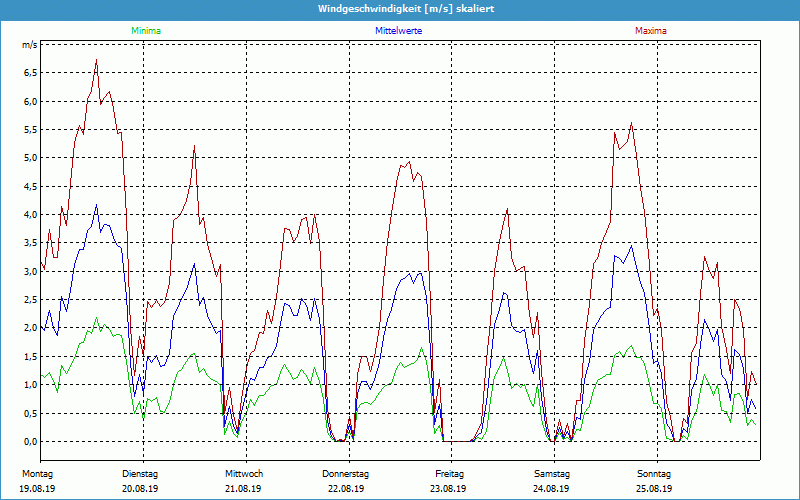Click the 1,5 y-axis value
800x500 pixels.
[x=30, y=357]
